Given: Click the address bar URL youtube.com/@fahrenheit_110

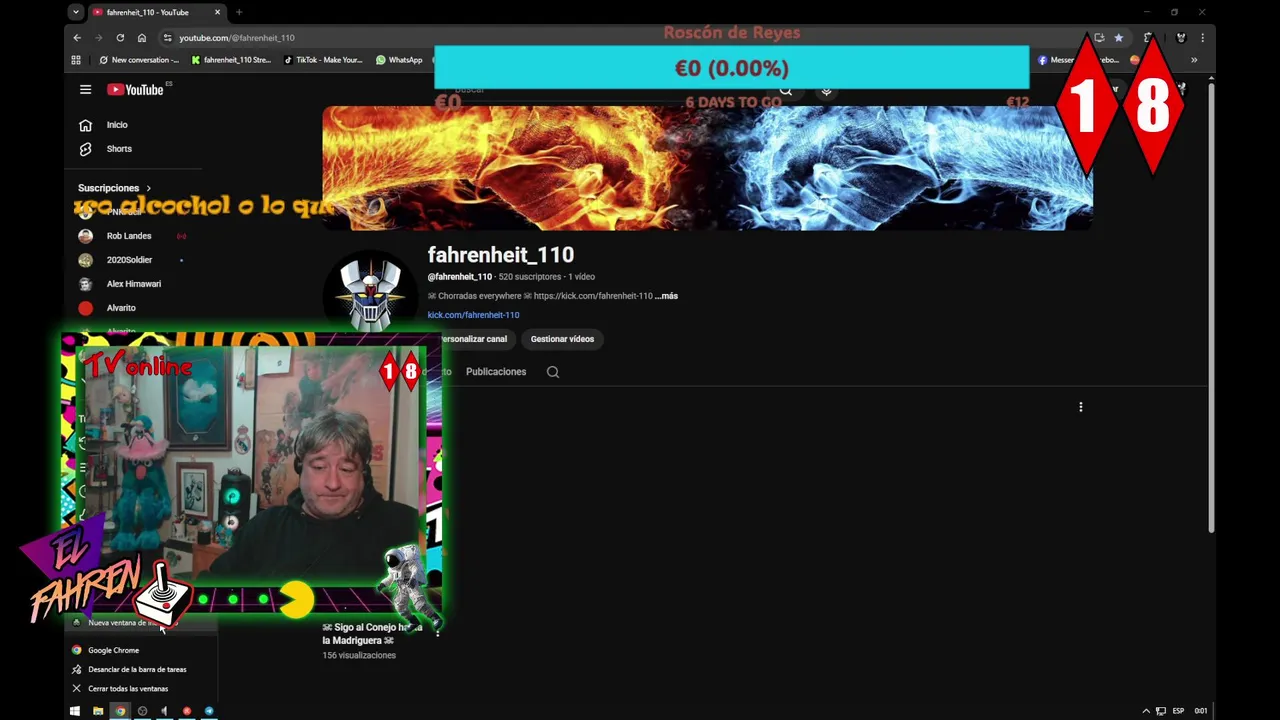Looking at the screenshot, I should pyautogui.click(x=237, y=38).
